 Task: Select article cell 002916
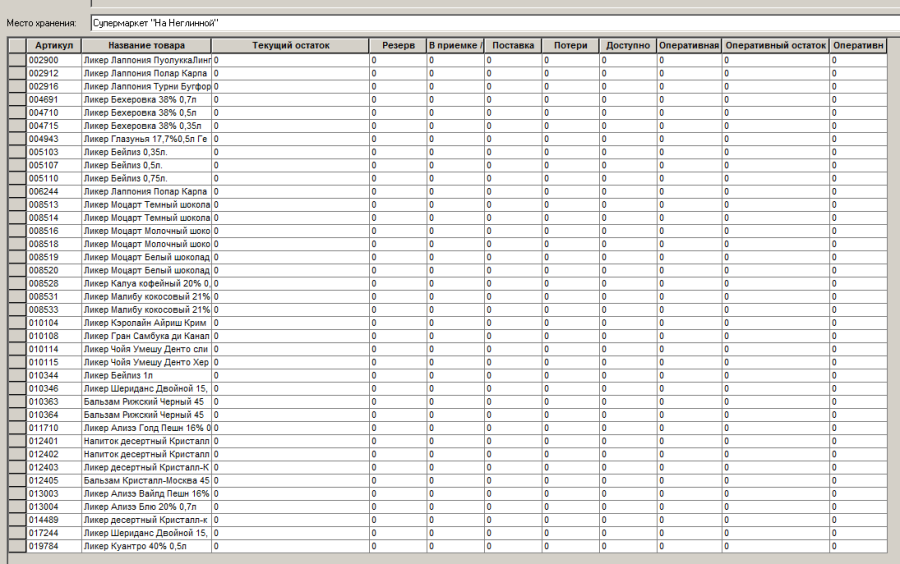point(54,86)
